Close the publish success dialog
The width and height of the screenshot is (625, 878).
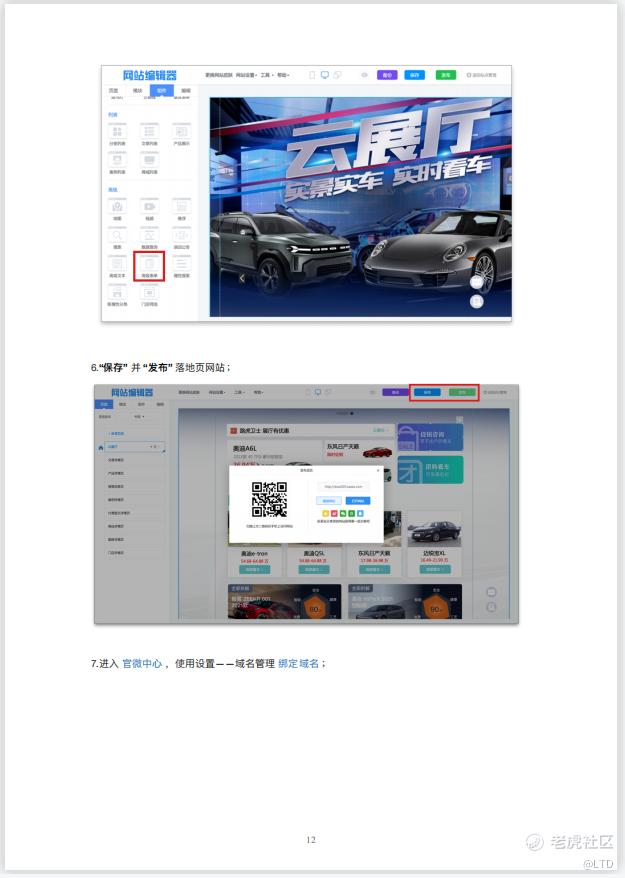[x=378, y=469]
